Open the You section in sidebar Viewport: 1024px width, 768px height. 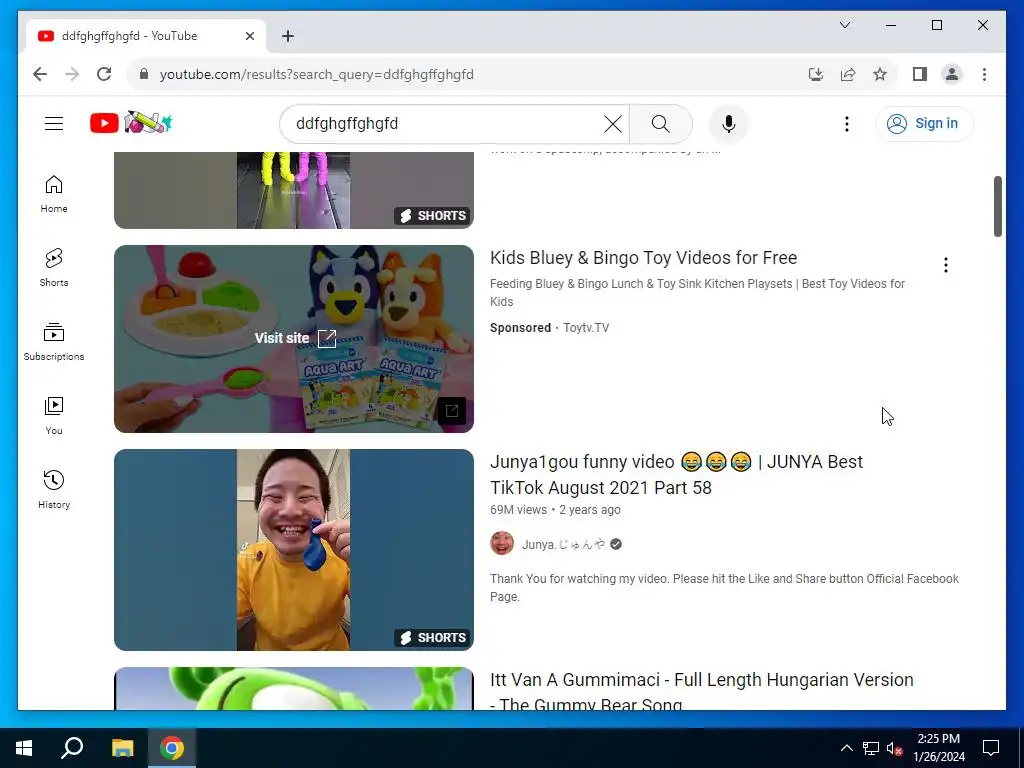[x=54, y=416]
